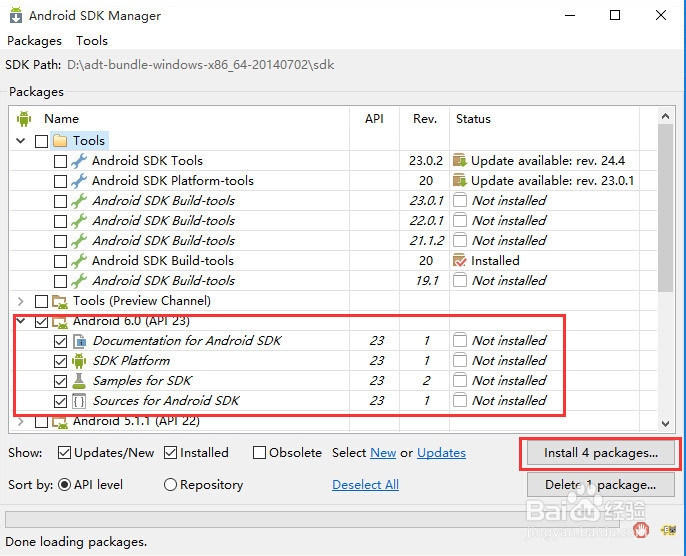This screenshot has width=686, height=556.
Task: Open the Tools menu
Action: click(92, 41)
